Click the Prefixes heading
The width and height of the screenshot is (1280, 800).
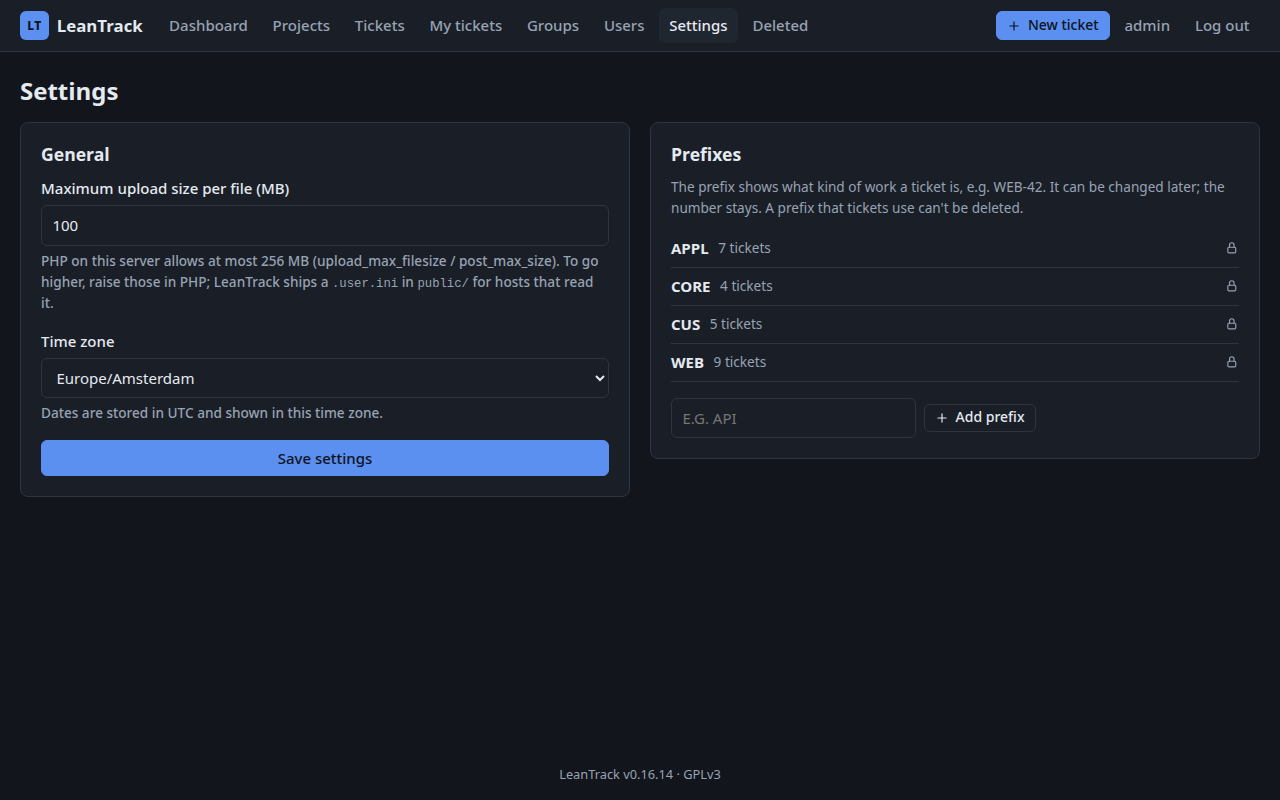point(706,155)
